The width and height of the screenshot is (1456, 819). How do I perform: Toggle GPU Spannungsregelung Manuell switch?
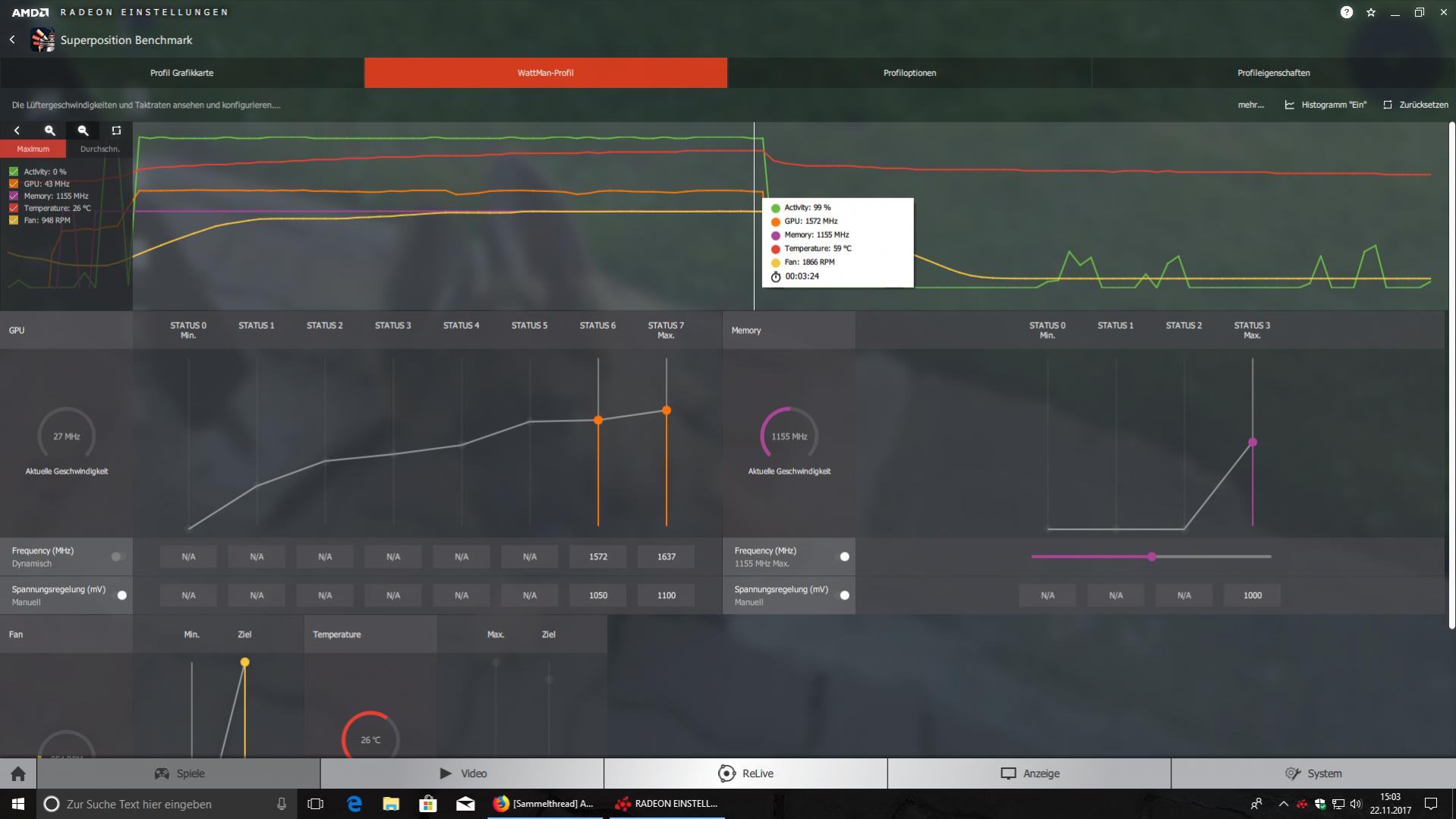point(120,595)
